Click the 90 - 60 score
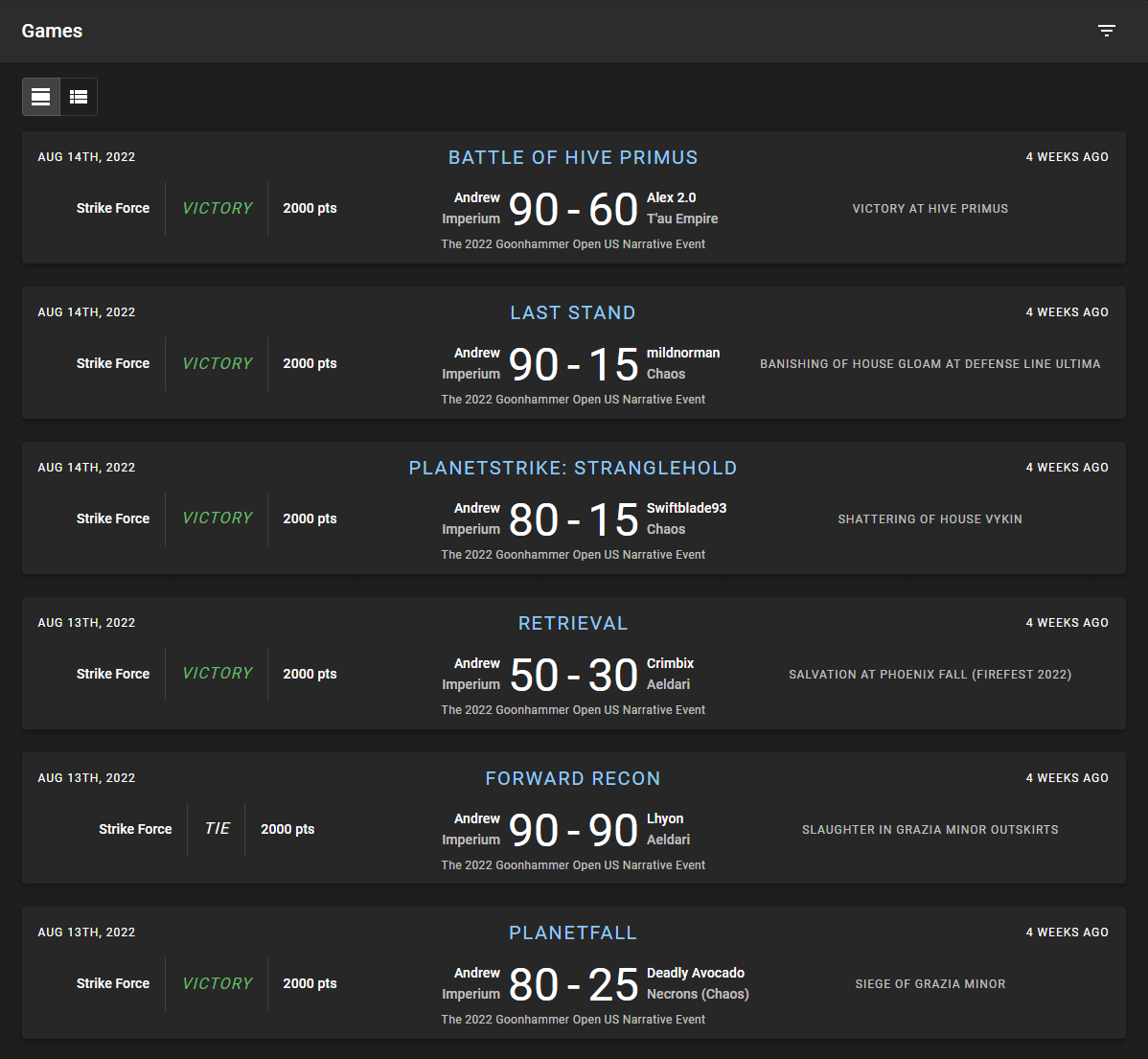This screenshot has height=1059, width=1148. 573,209
